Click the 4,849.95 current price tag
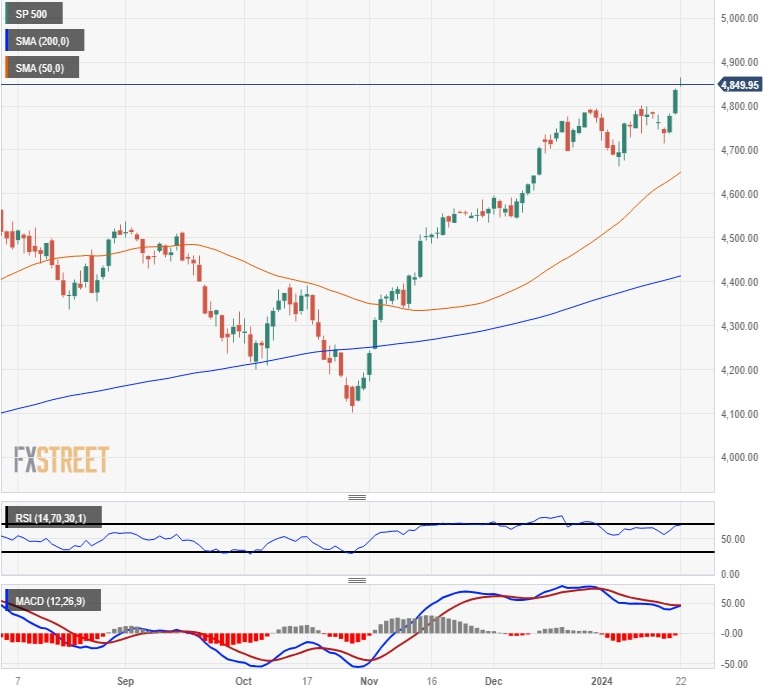This screenshot has width=764, height=689. [x=740, y=85]
